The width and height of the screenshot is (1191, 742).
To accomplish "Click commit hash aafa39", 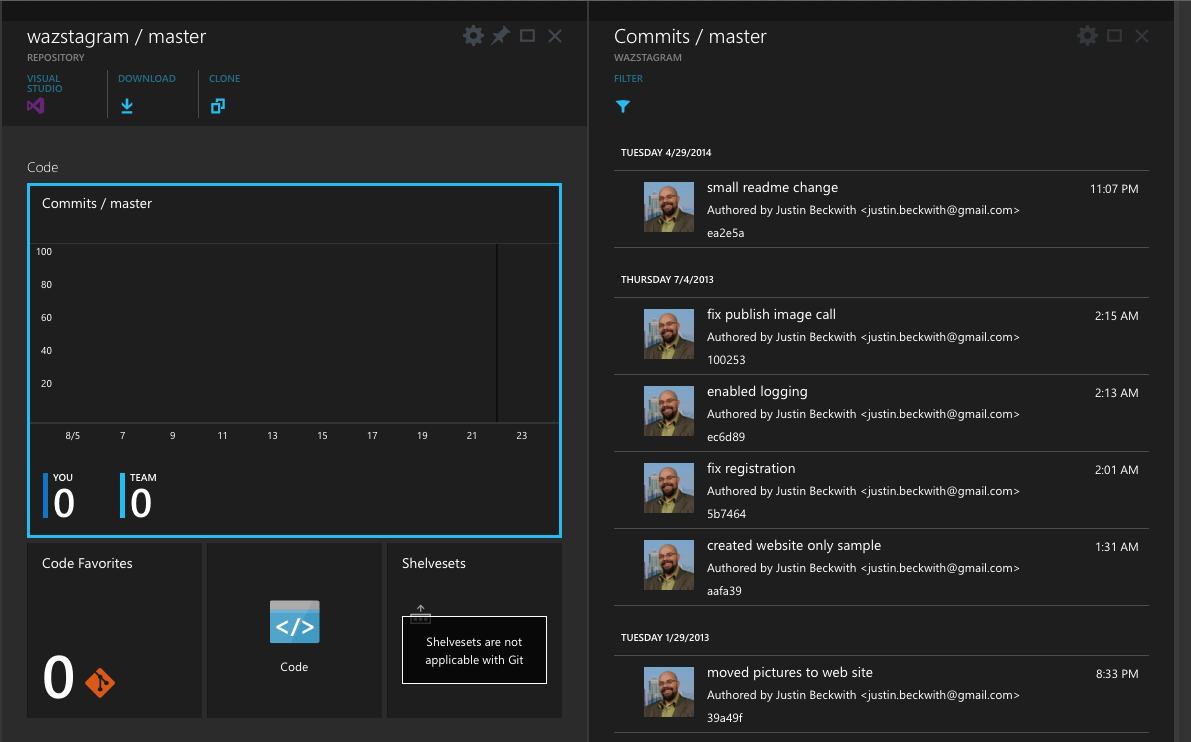I will tap(724, 591).
